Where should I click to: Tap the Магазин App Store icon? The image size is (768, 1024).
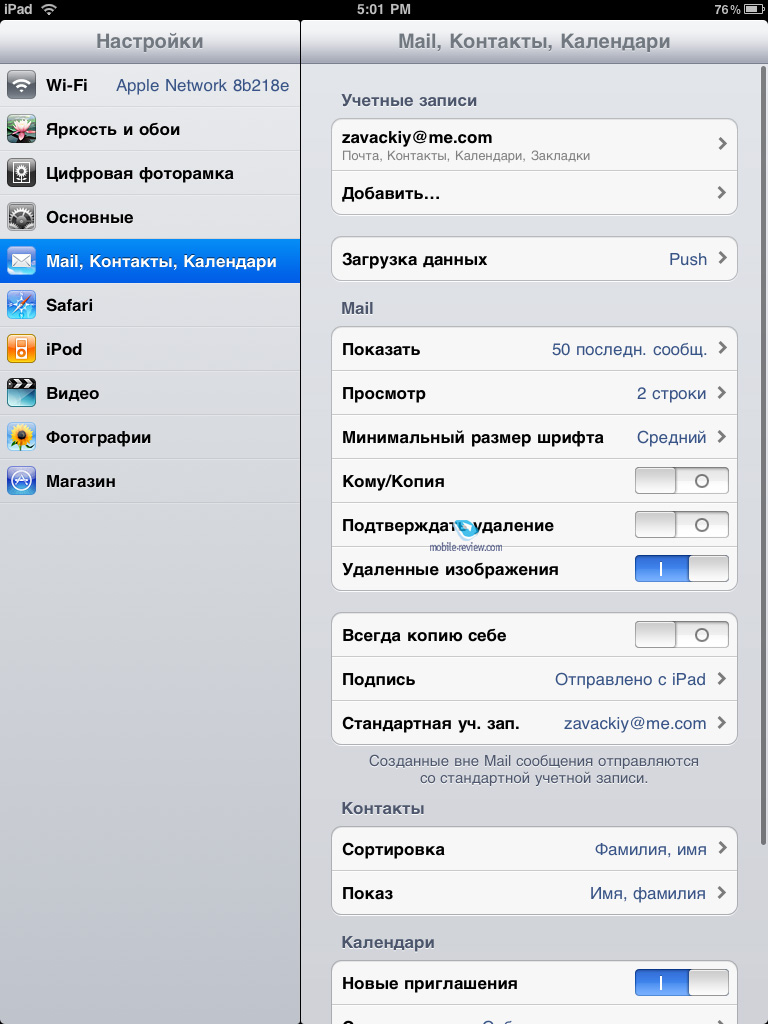tap(22, 481)
